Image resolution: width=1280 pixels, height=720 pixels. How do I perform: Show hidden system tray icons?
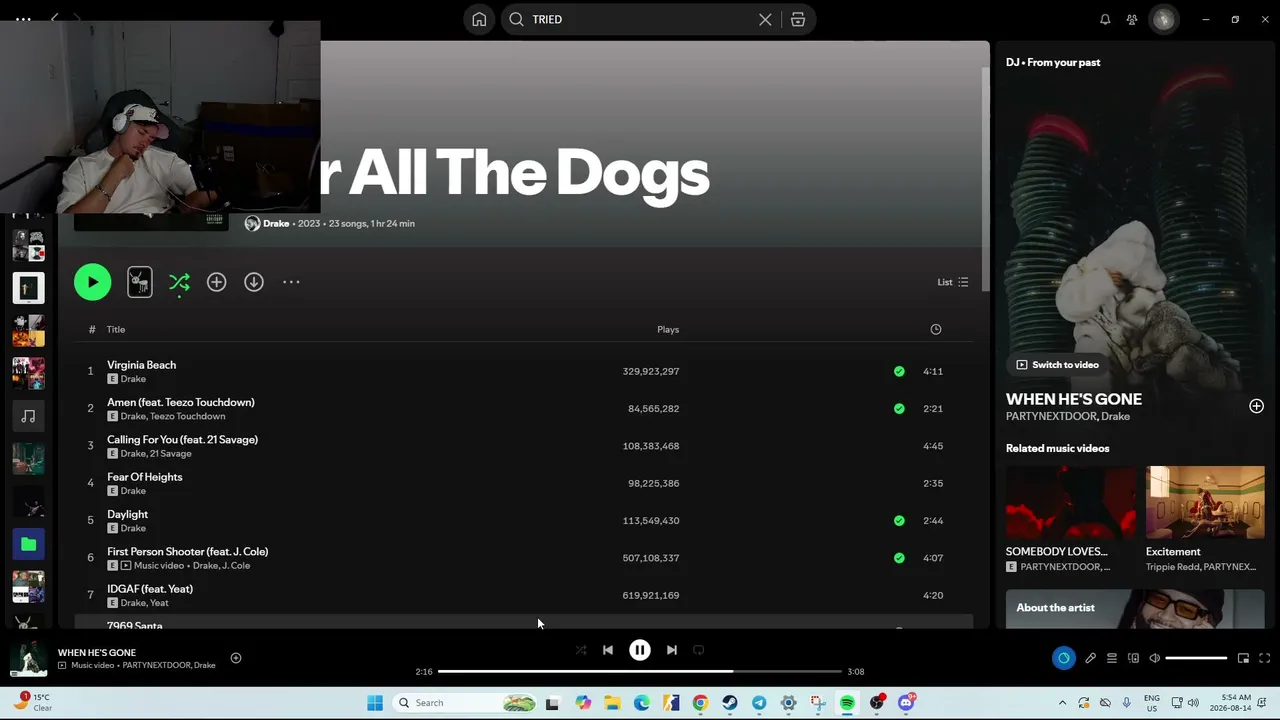click(x=1062, y=703)
